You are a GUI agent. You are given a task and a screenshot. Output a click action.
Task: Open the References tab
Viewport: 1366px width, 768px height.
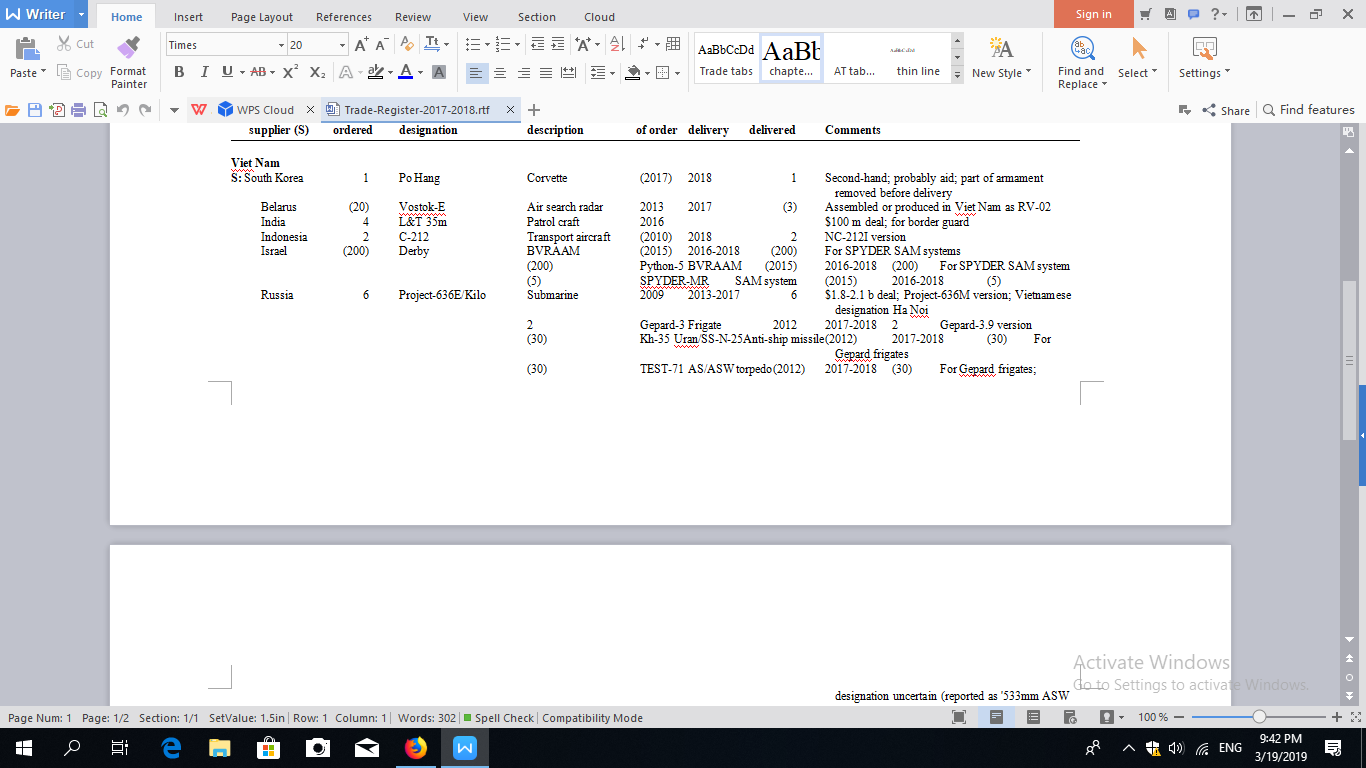pyautogui.click(x=345, y=17)
